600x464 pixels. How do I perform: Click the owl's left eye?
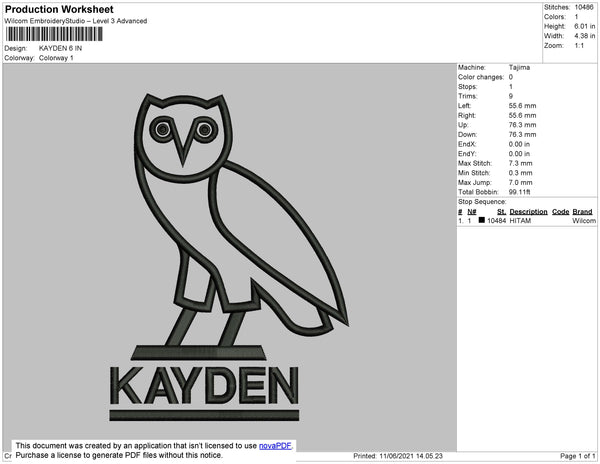(163, 129)
